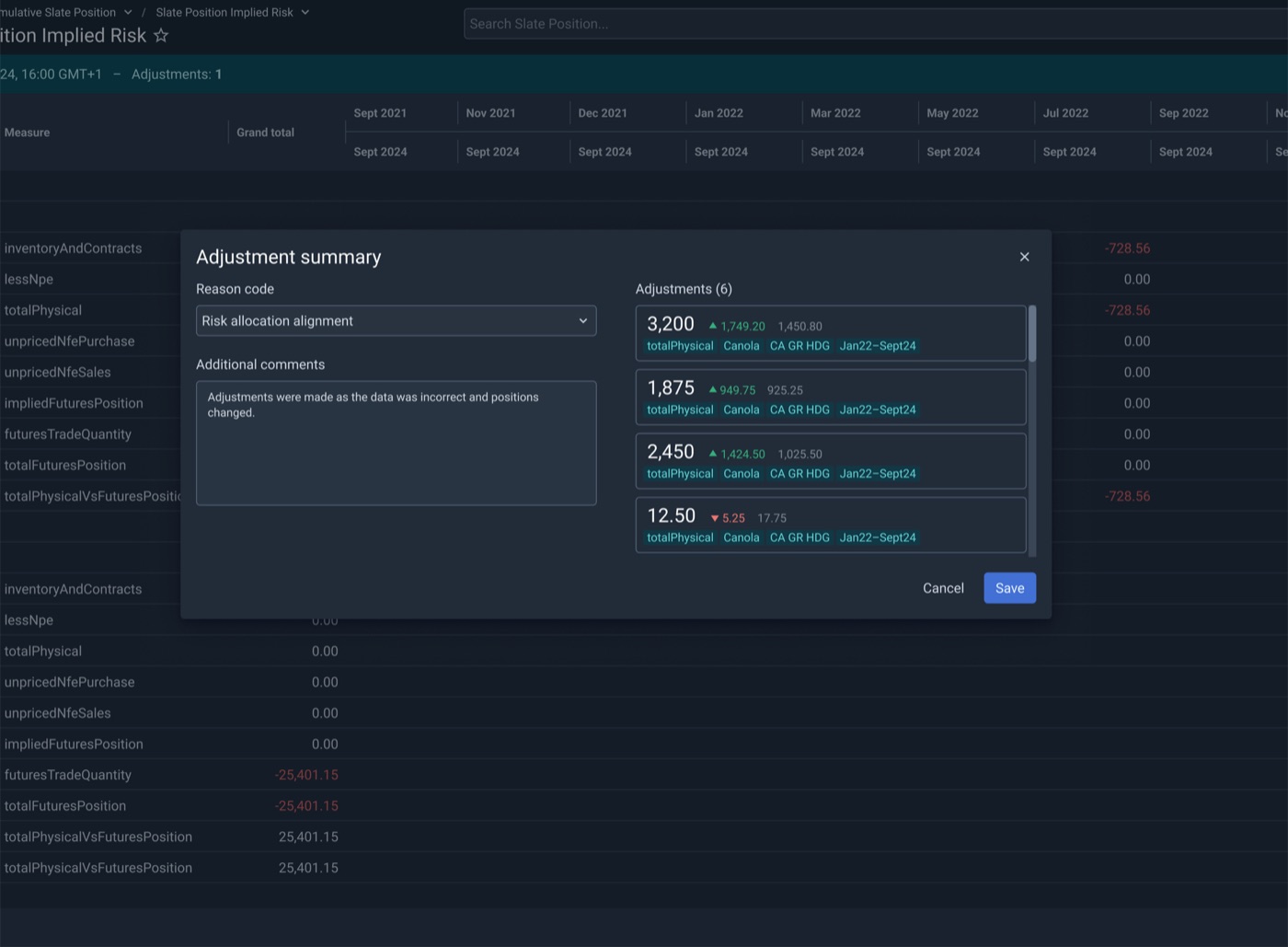Click the adjustments list scrollbar
Screen dimensions: 1288x947
(x=1032, y=334)
